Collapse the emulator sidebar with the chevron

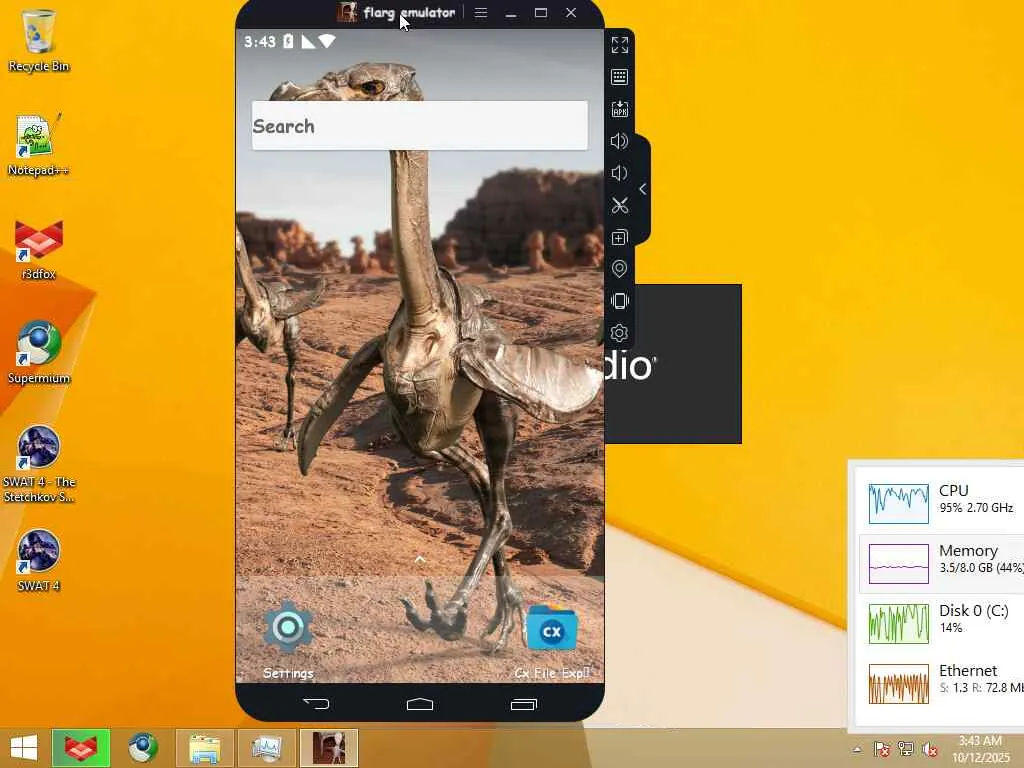(643, 189)
